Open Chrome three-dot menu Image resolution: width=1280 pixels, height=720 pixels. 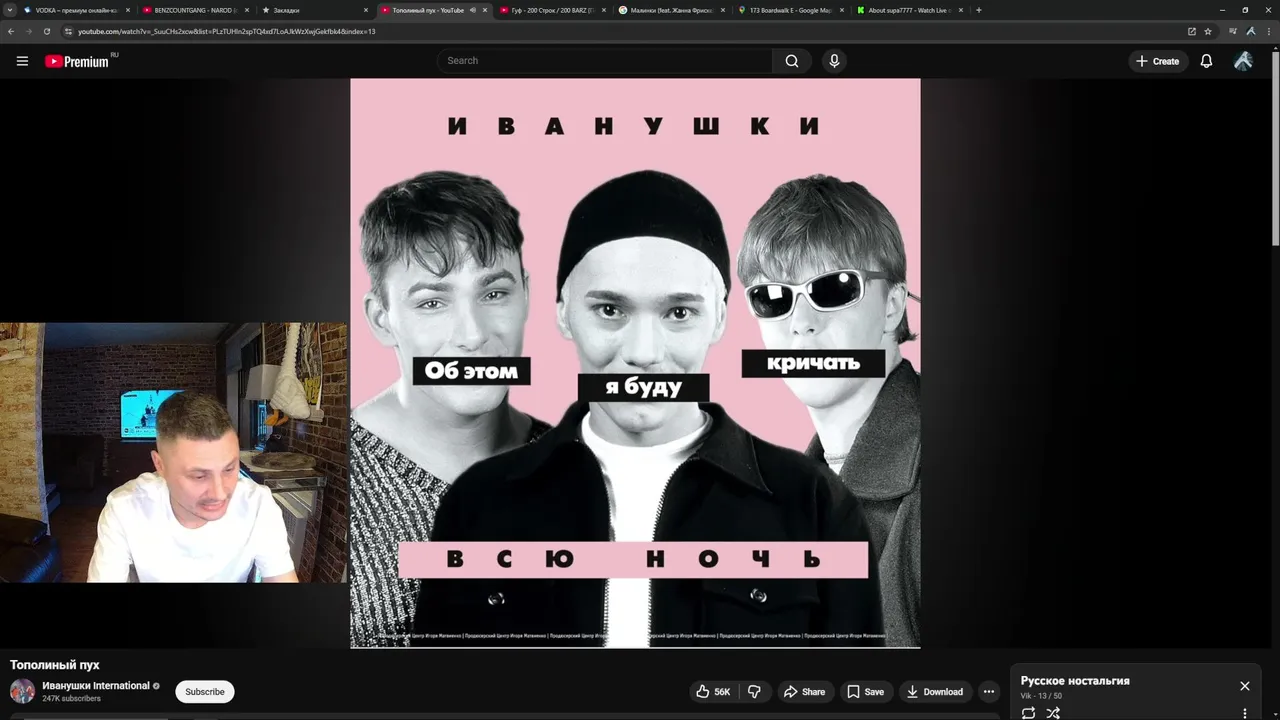click(1267, 31)
